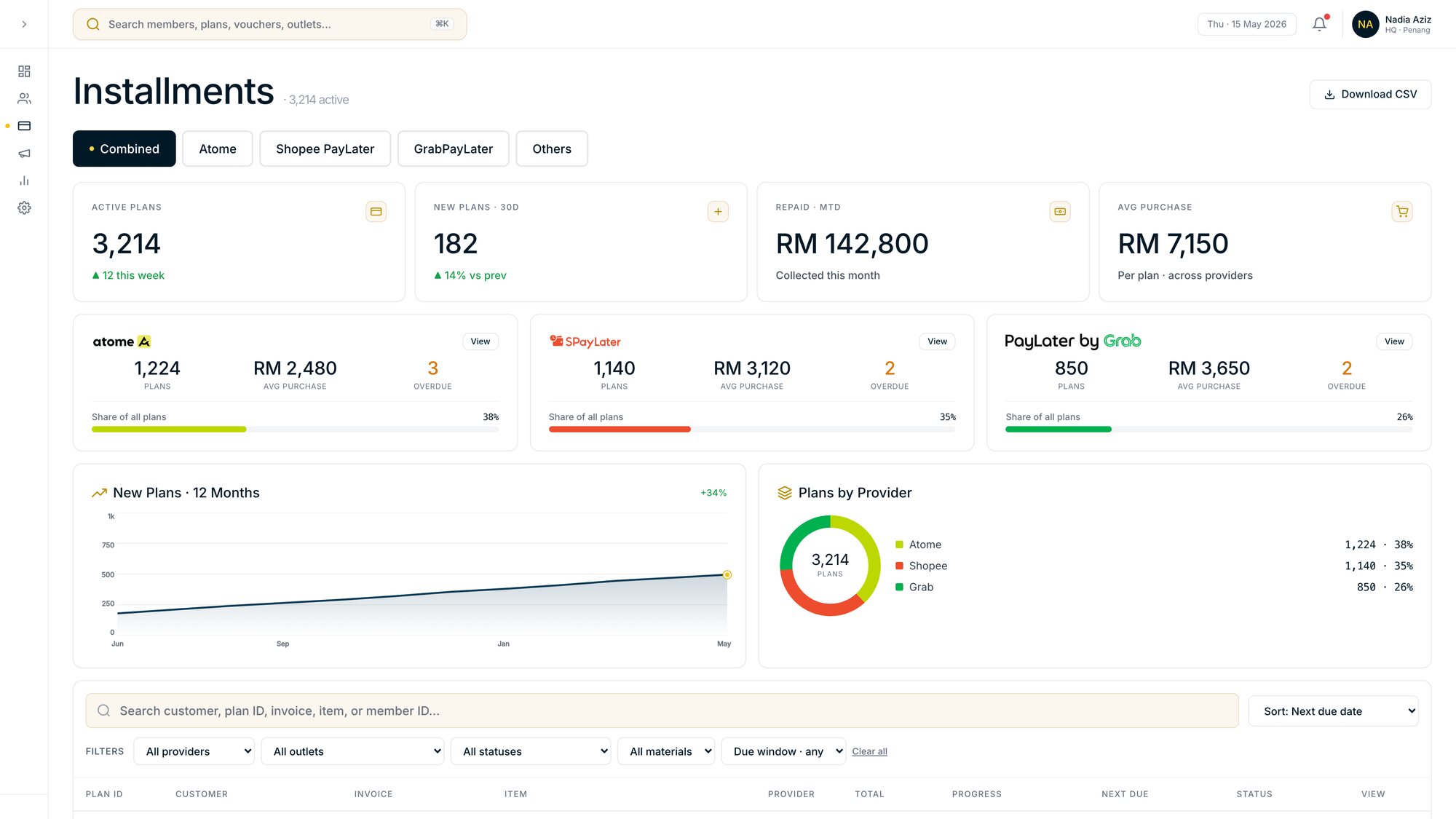Open the campaigns megaphone icon in sidebar

pyautogui.click(x=24, y=153)
